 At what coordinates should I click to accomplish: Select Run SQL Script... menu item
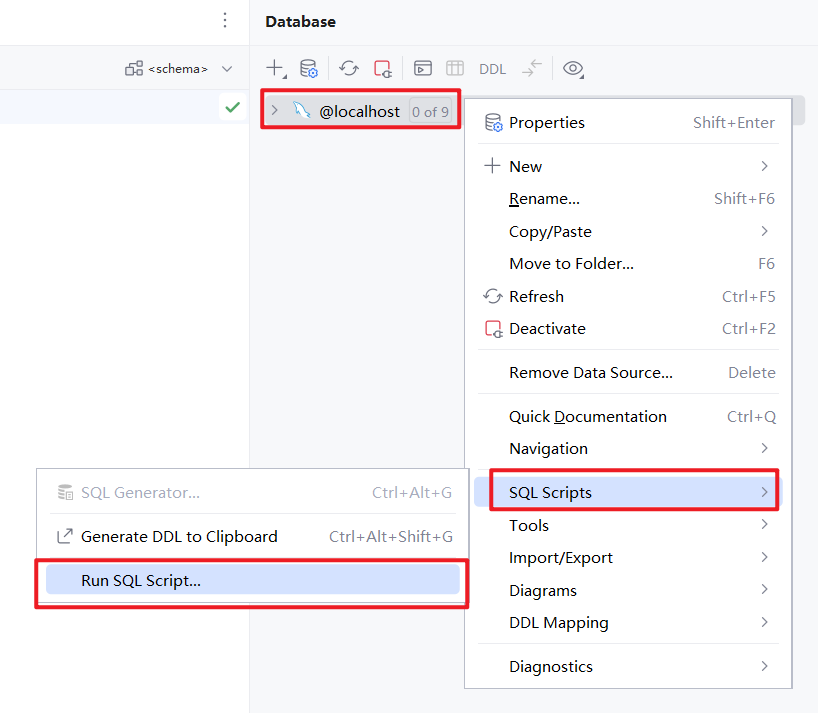[x=141, y=580]
